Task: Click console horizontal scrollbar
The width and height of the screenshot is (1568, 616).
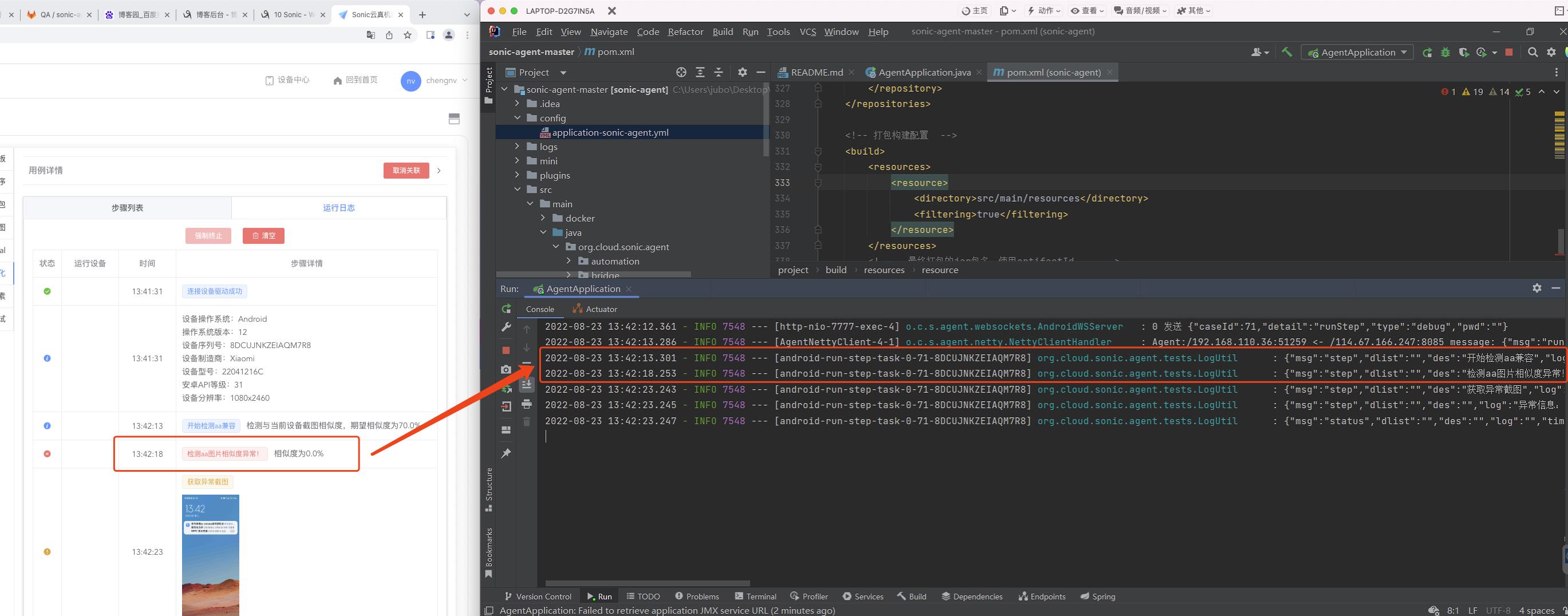Action: pos(647,583)
